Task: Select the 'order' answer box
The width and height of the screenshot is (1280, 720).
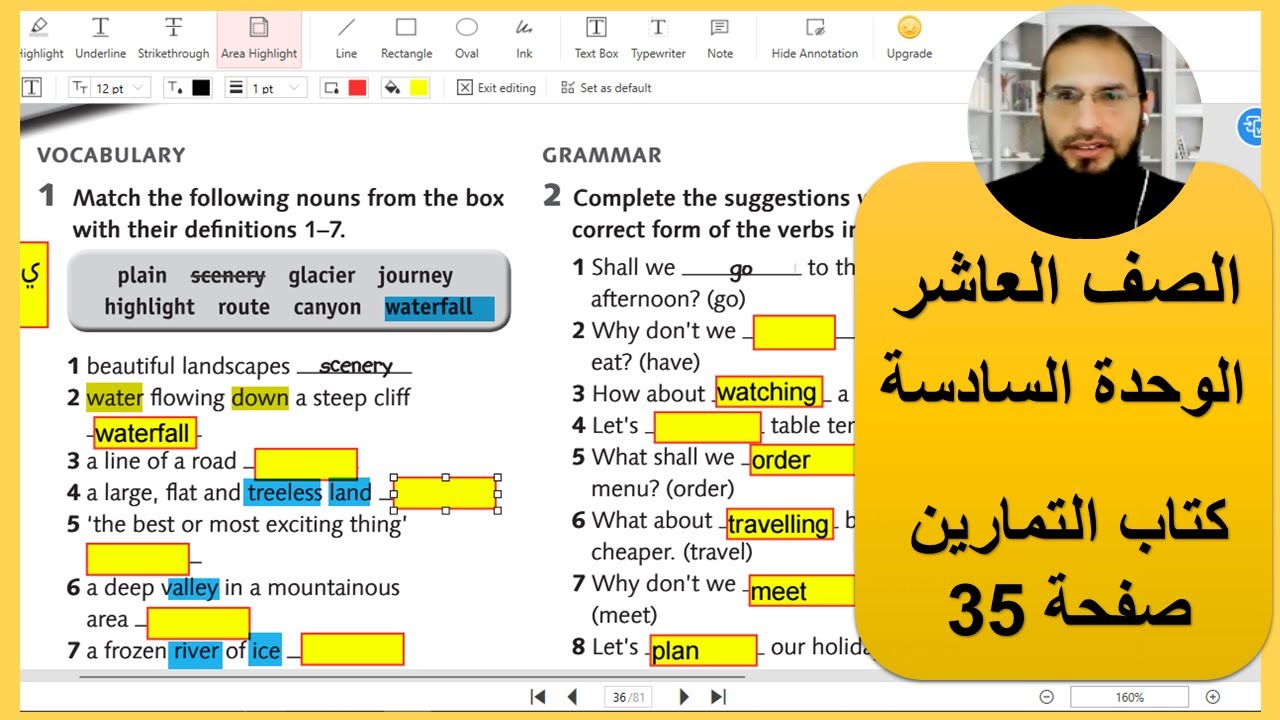Action: pos(802,460)
